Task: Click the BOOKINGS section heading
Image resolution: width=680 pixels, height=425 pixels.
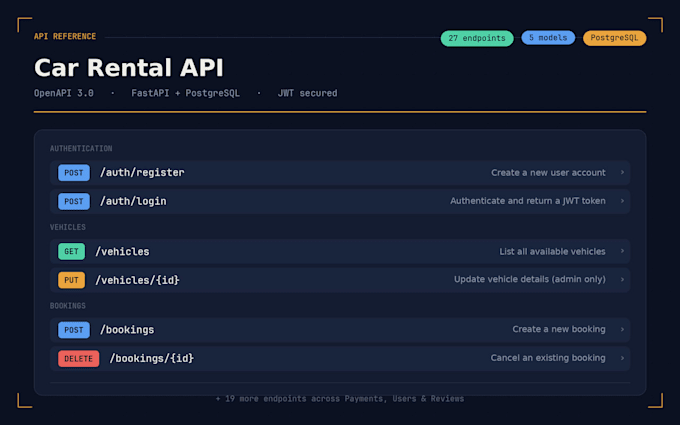Action: point(68,306)
